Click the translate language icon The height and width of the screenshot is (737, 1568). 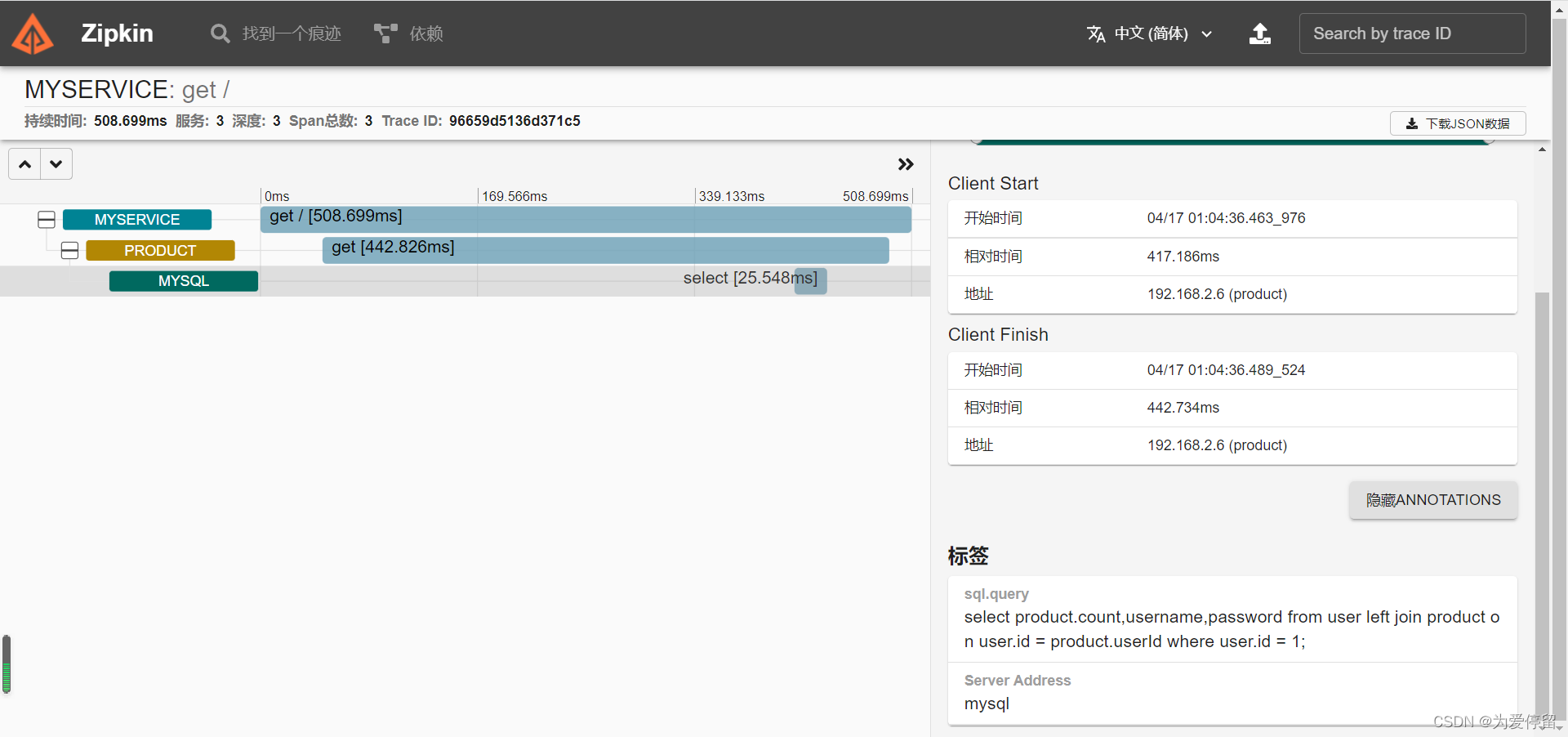[1096, 33]
